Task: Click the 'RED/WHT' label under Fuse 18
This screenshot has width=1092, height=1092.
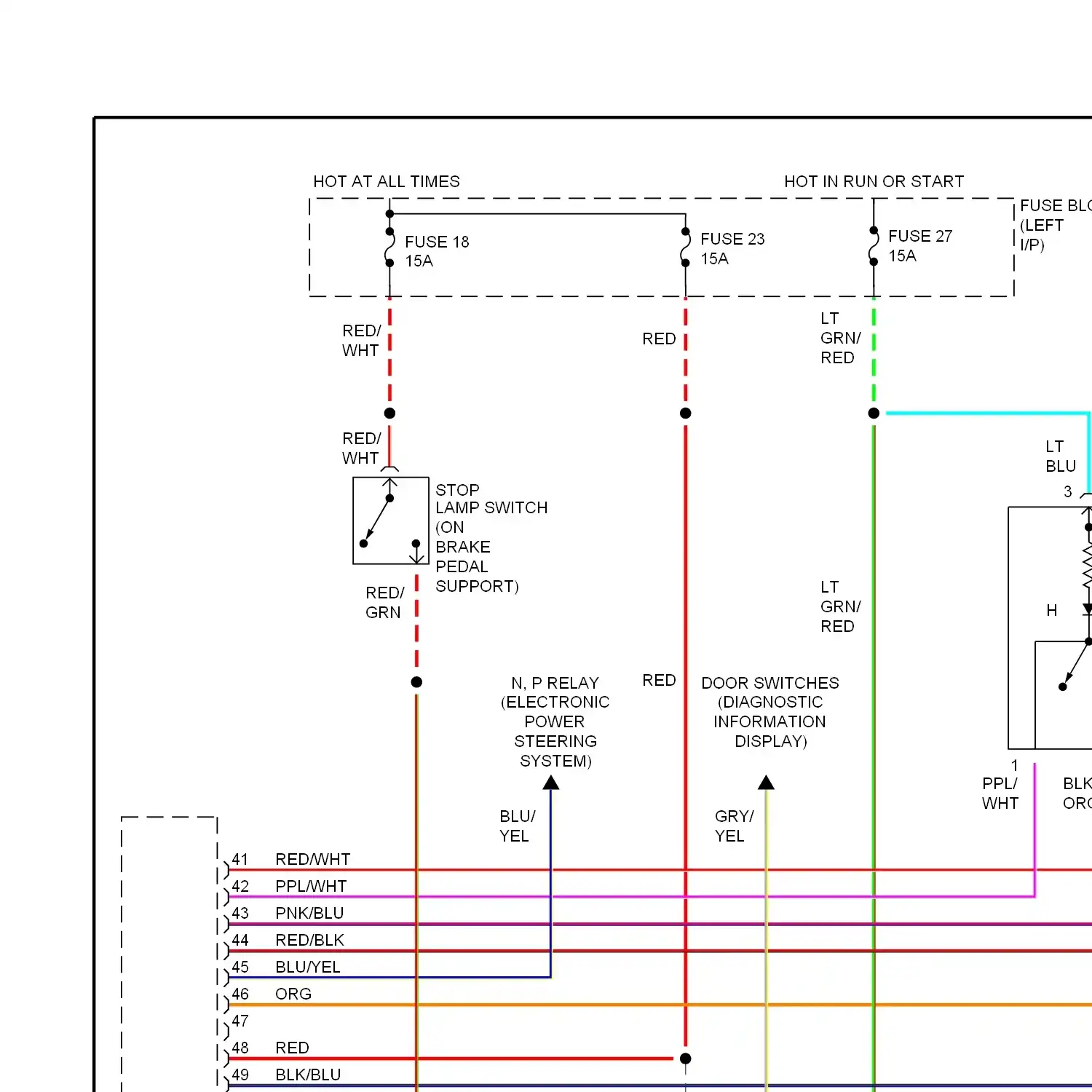Action: pyautogui.click(x=361, y=340)
